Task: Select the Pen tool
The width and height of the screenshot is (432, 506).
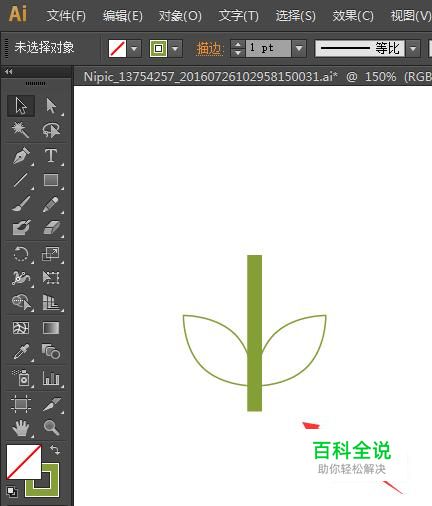Action: 21,156
